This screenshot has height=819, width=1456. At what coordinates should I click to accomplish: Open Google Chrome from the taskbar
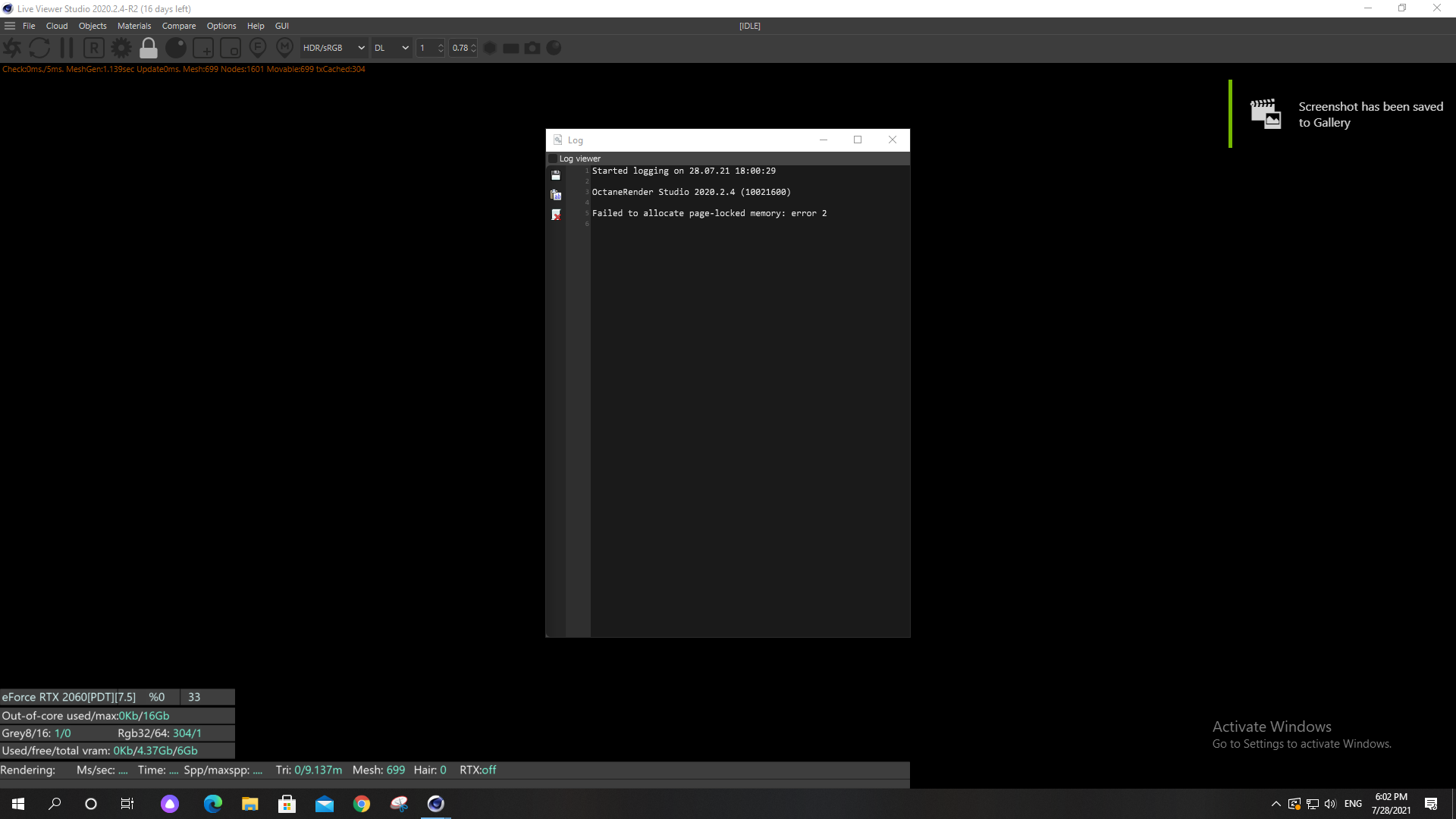[362, 804]
